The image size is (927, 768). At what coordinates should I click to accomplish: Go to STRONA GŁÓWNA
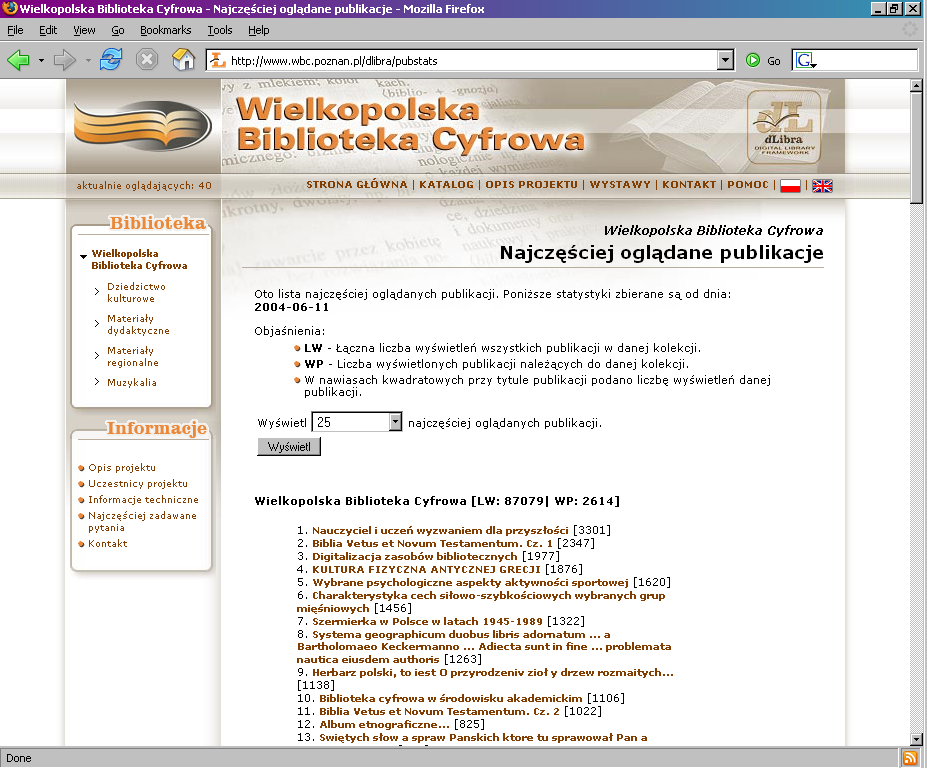tap(356, 184)
